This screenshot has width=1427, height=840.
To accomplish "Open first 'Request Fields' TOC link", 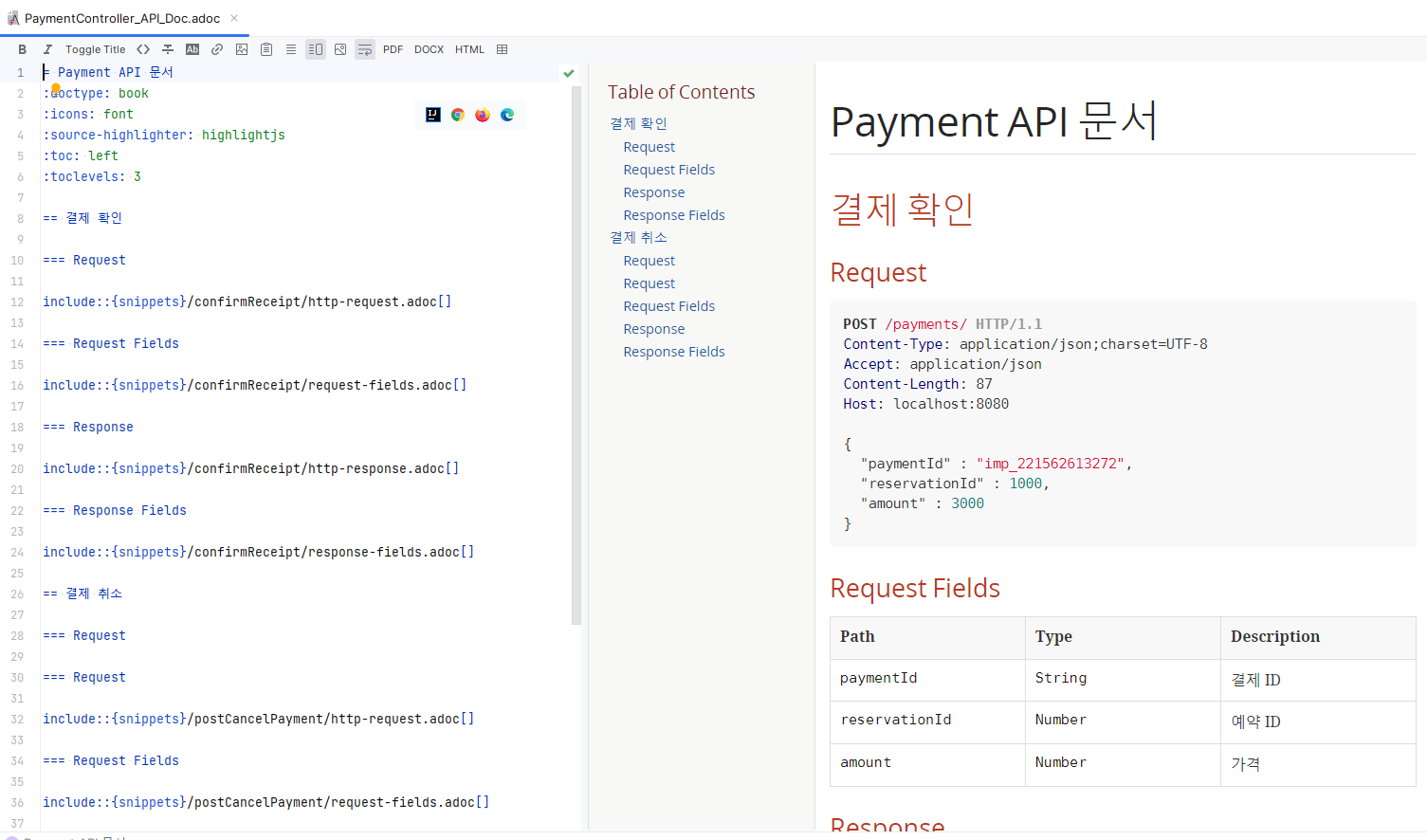I will 669,170.
